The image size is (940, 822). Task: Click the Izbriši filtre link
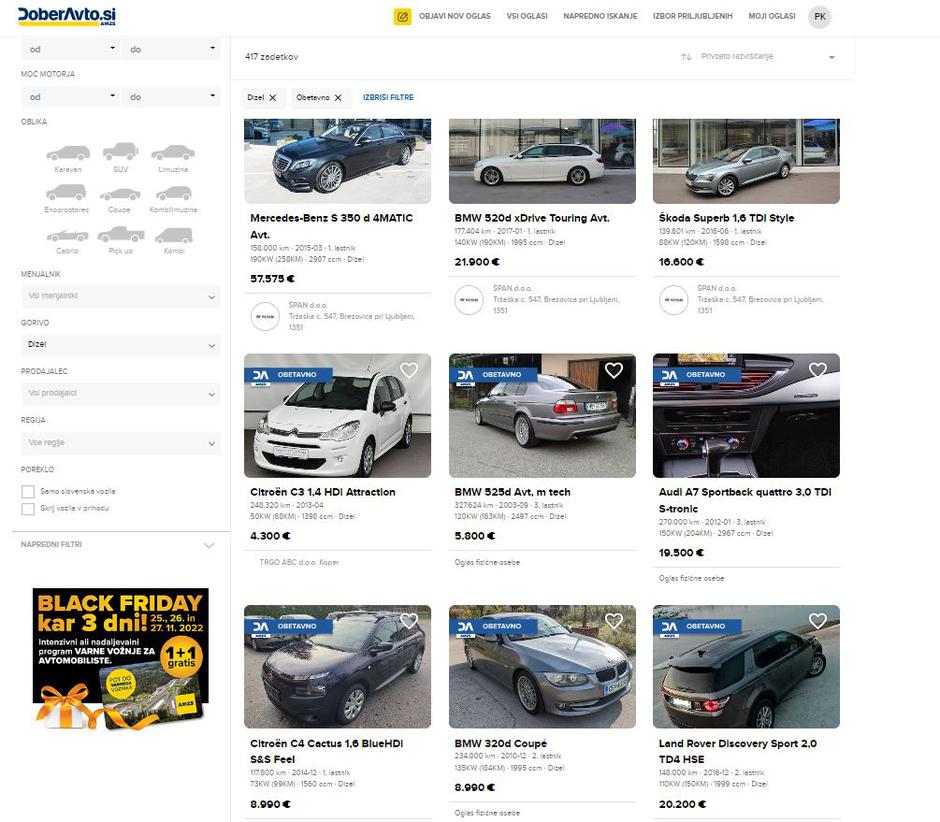pos(388,97)
